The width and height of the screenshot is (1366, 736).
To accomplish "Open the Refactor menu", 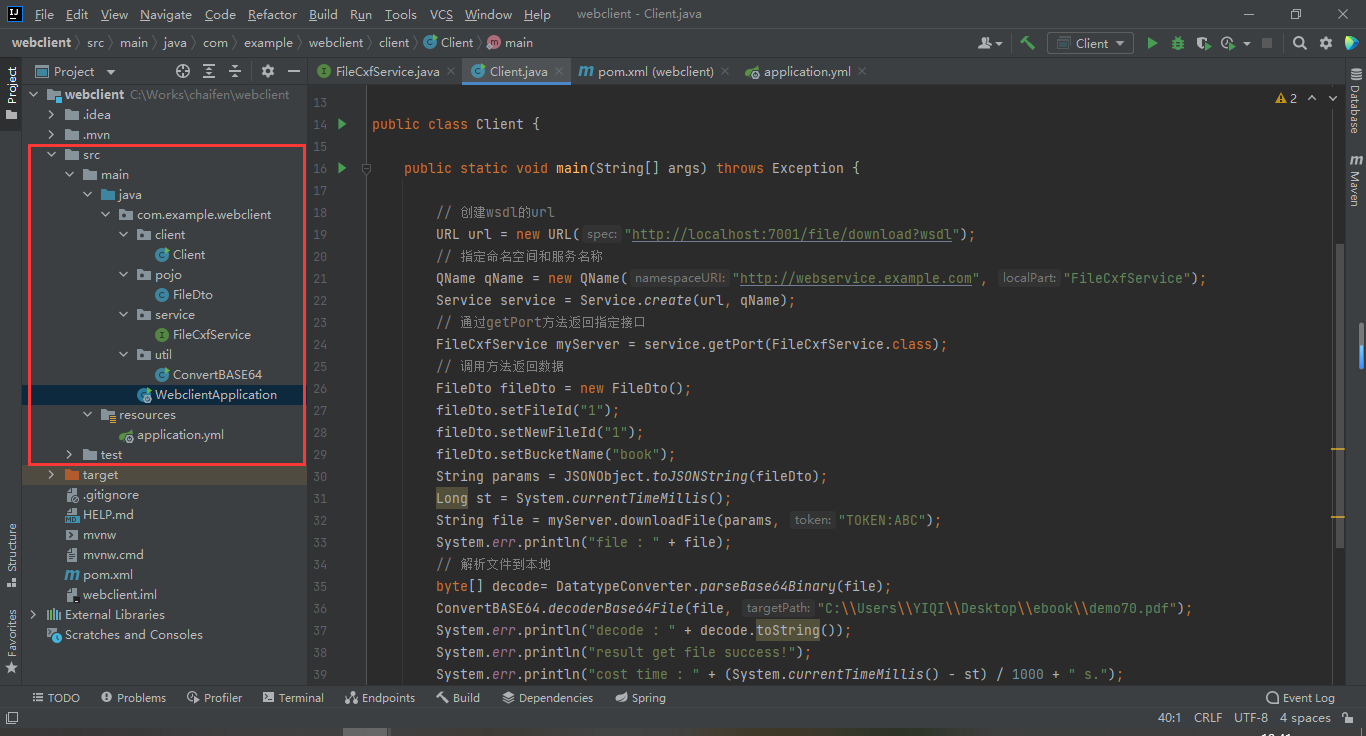I will click(x=272, y=14).
